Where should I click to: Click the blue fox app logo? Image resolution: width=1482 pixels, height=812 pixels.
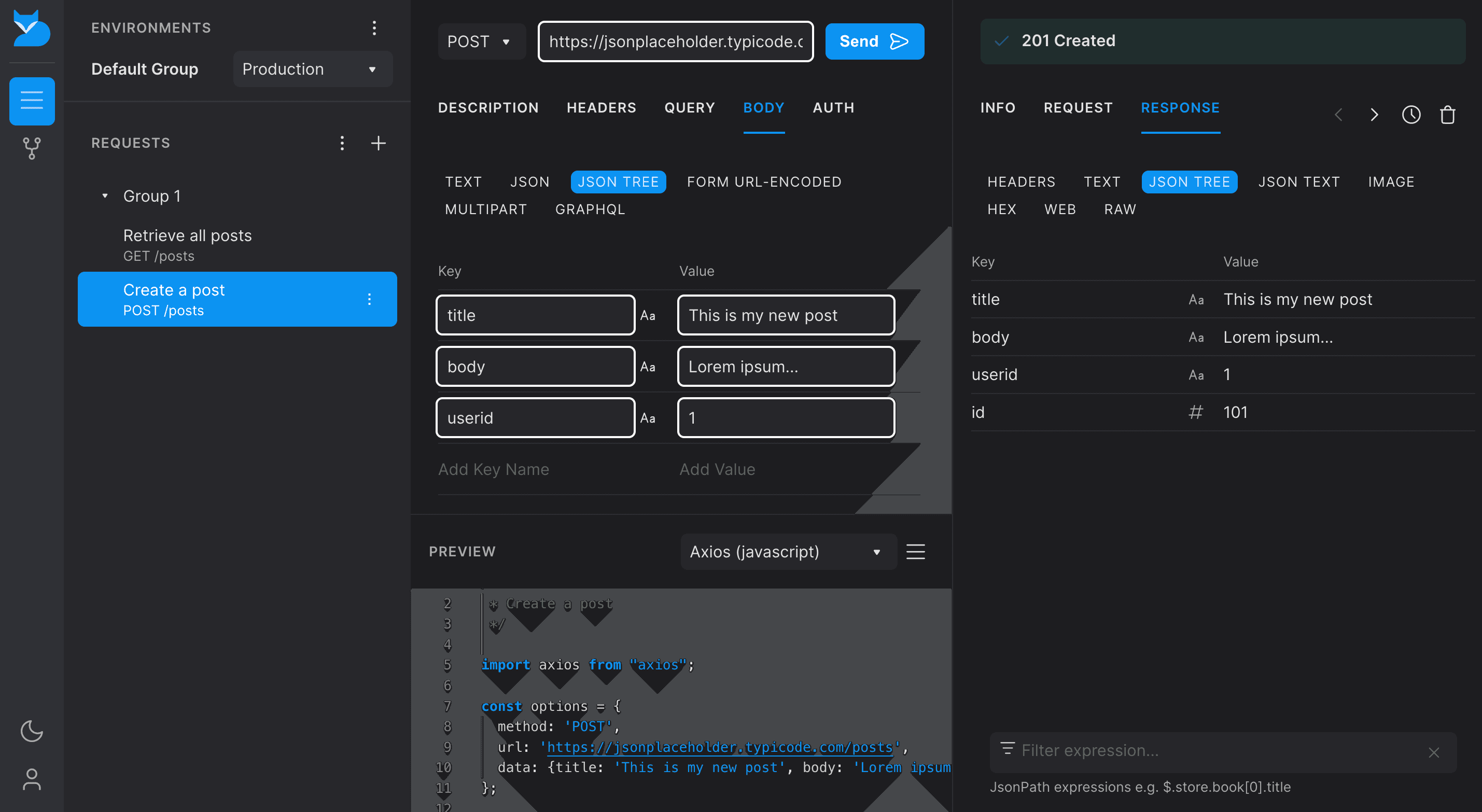tap(32, 28)
